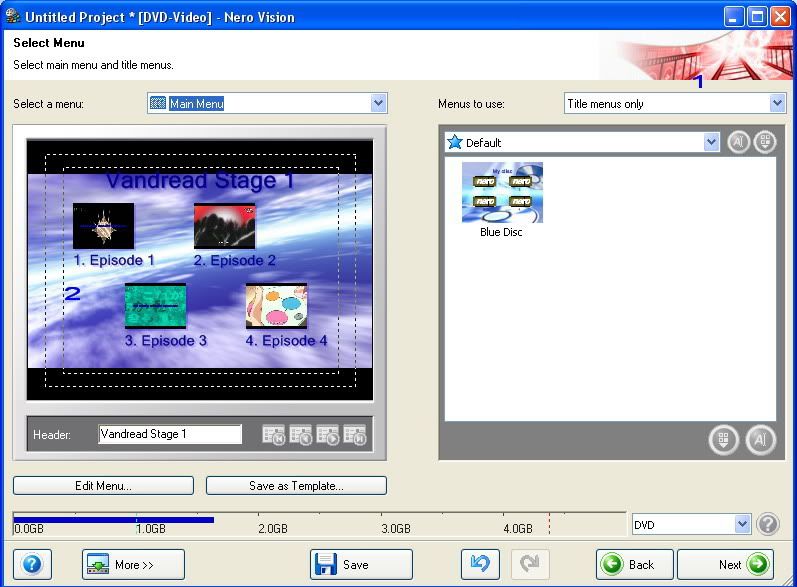Viewport: 797px width, 587px height.
Task: Open the Default template category dropdown
Action: [711, 142]
